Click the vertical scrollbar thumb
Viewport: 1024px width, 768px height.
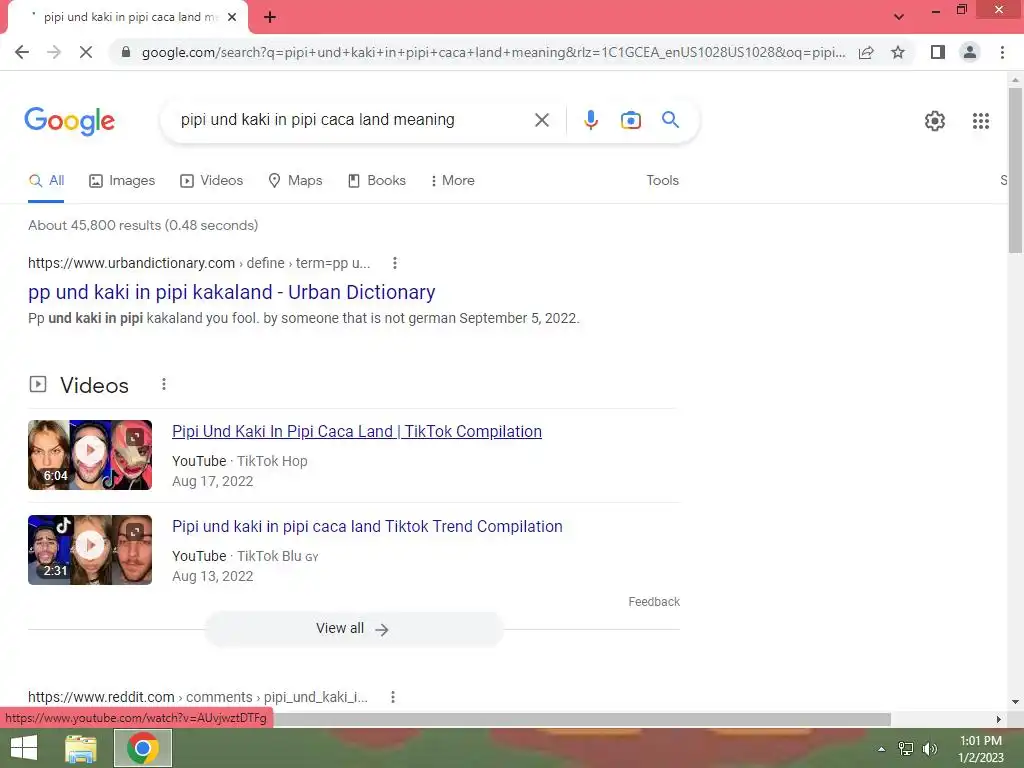[x=1015, y=170]
